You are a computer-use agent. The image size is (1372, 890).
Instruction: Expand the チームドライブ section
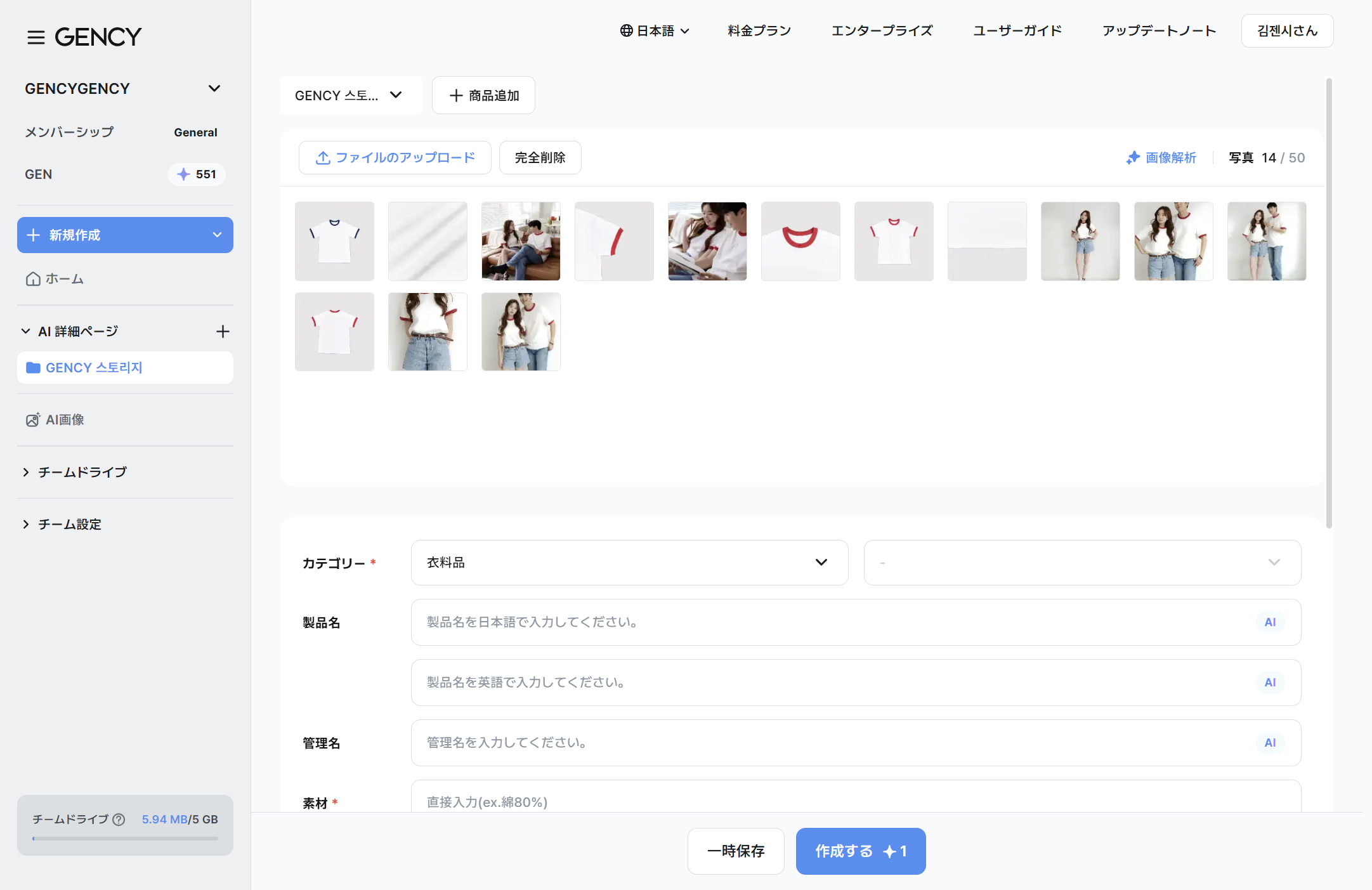tap(75, 472)
